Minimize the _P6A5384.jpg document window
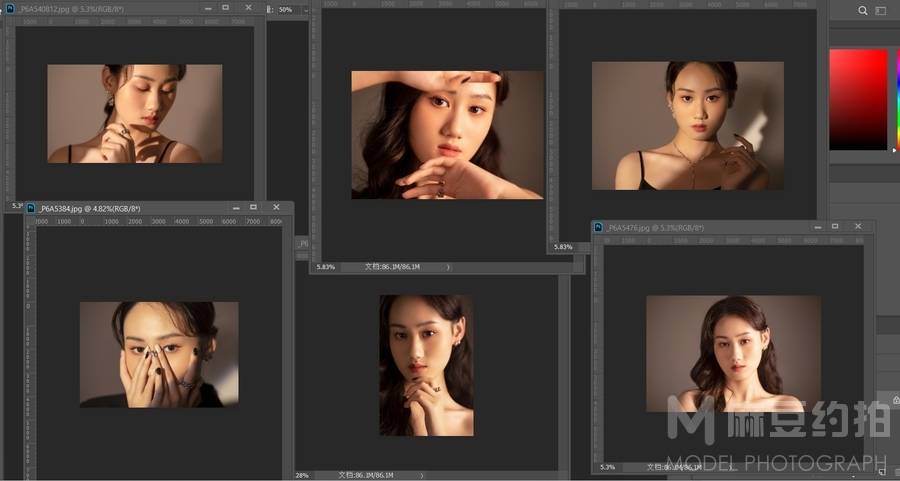The height and width of the screenshot is (481, 900). [x=236, y=207]
